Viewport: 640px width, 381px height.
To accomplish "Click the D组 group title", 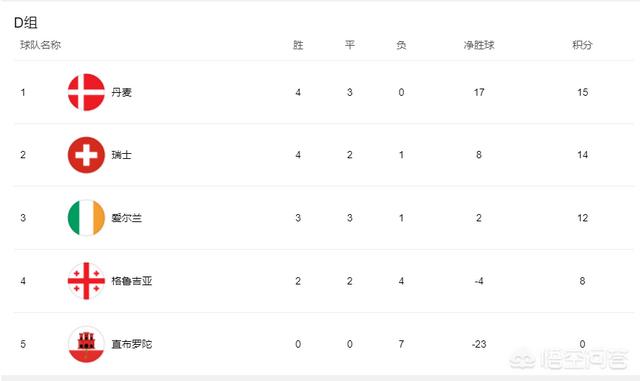I will (26, 22).
